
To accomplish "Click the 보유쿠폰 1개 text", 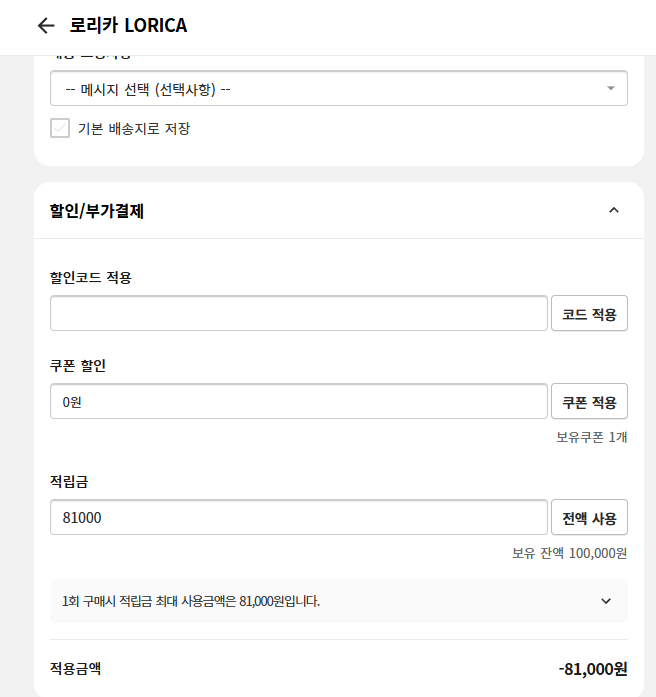I will [592, 437].
